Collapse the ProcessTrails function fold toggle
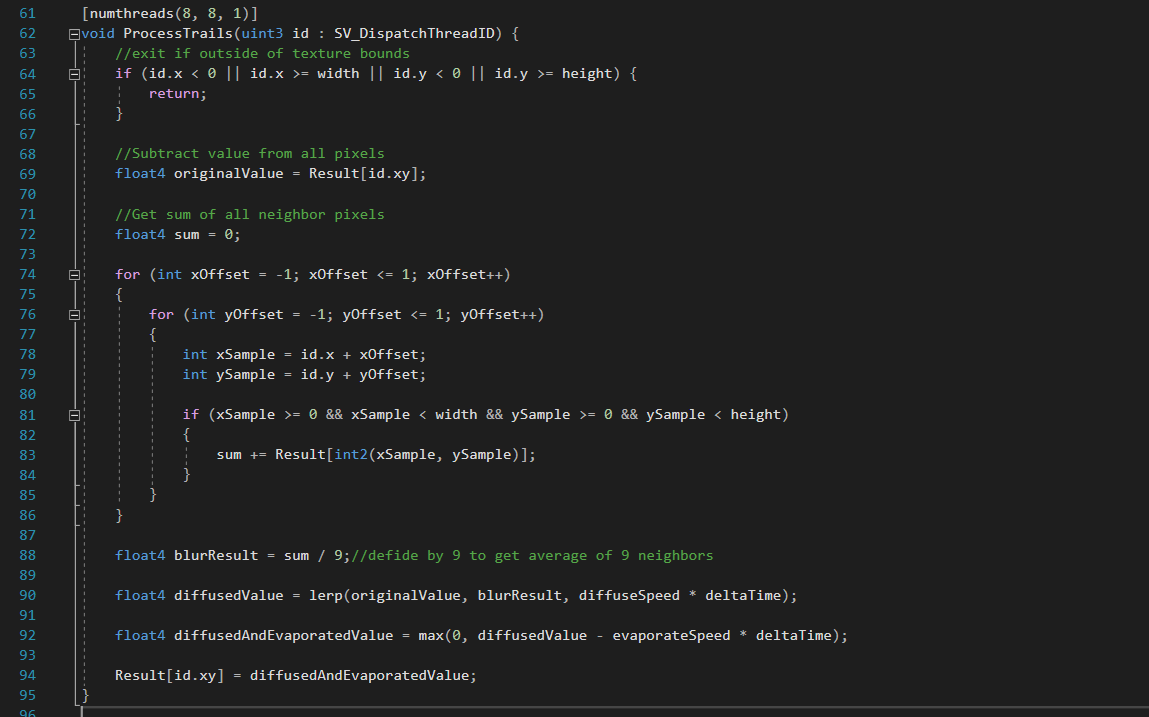This screenshot has height=717, width=1149. (x=74, y=34)
